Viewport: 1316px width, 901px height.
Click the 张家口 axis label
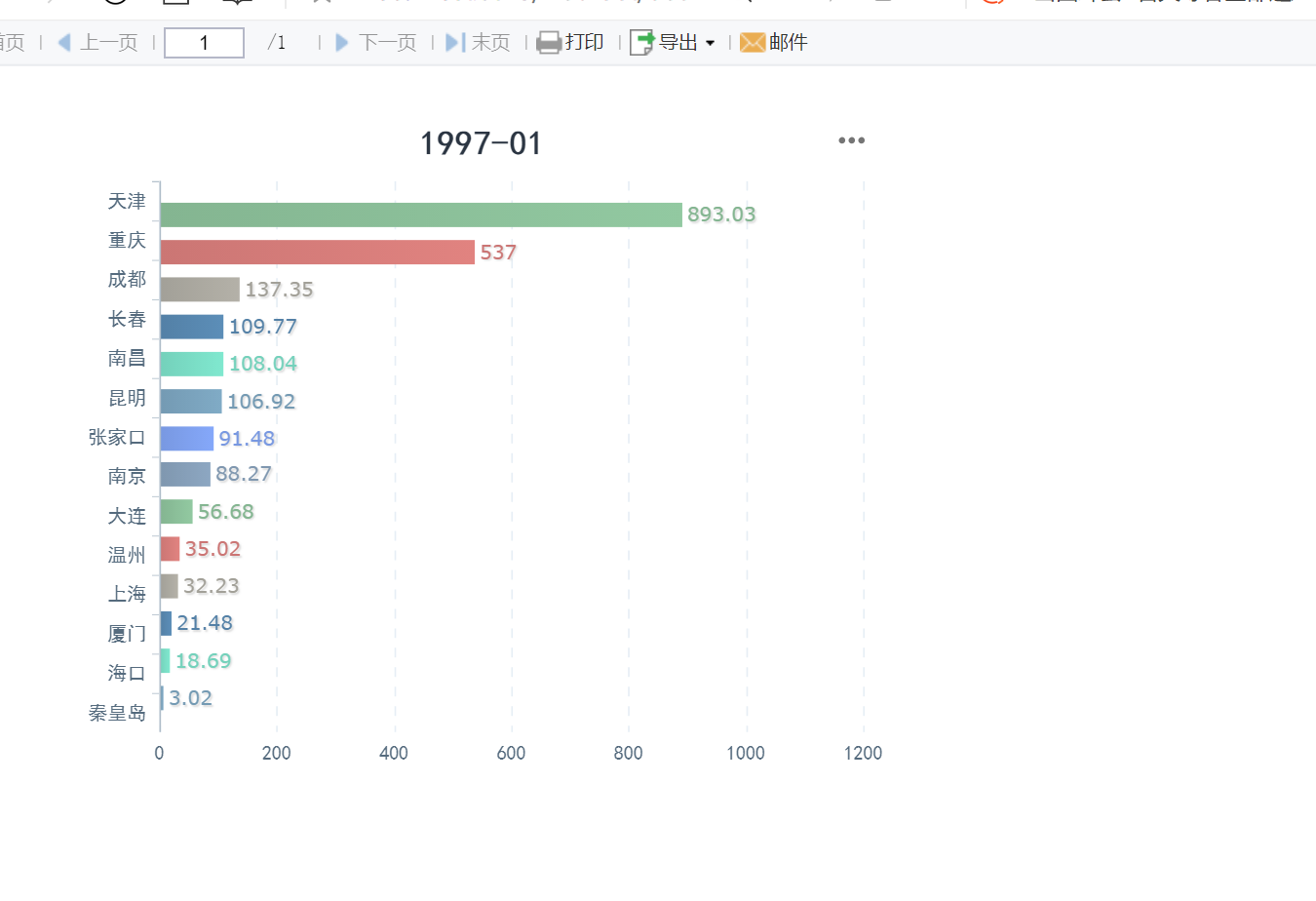coord(117,437)
